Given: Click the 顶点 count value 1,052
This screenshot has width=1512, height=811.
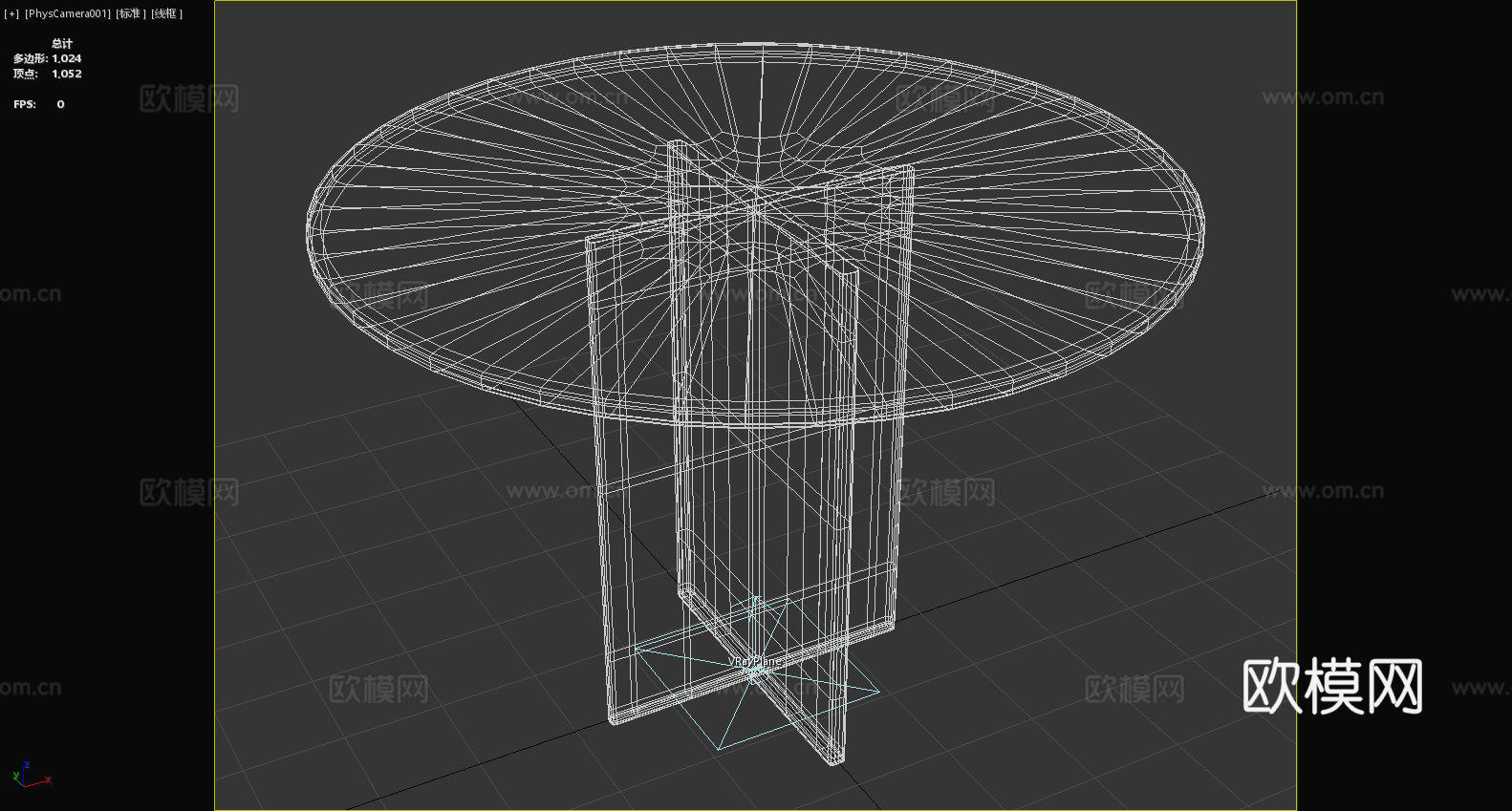Looking at the screenshot, I should pos(67,74).
